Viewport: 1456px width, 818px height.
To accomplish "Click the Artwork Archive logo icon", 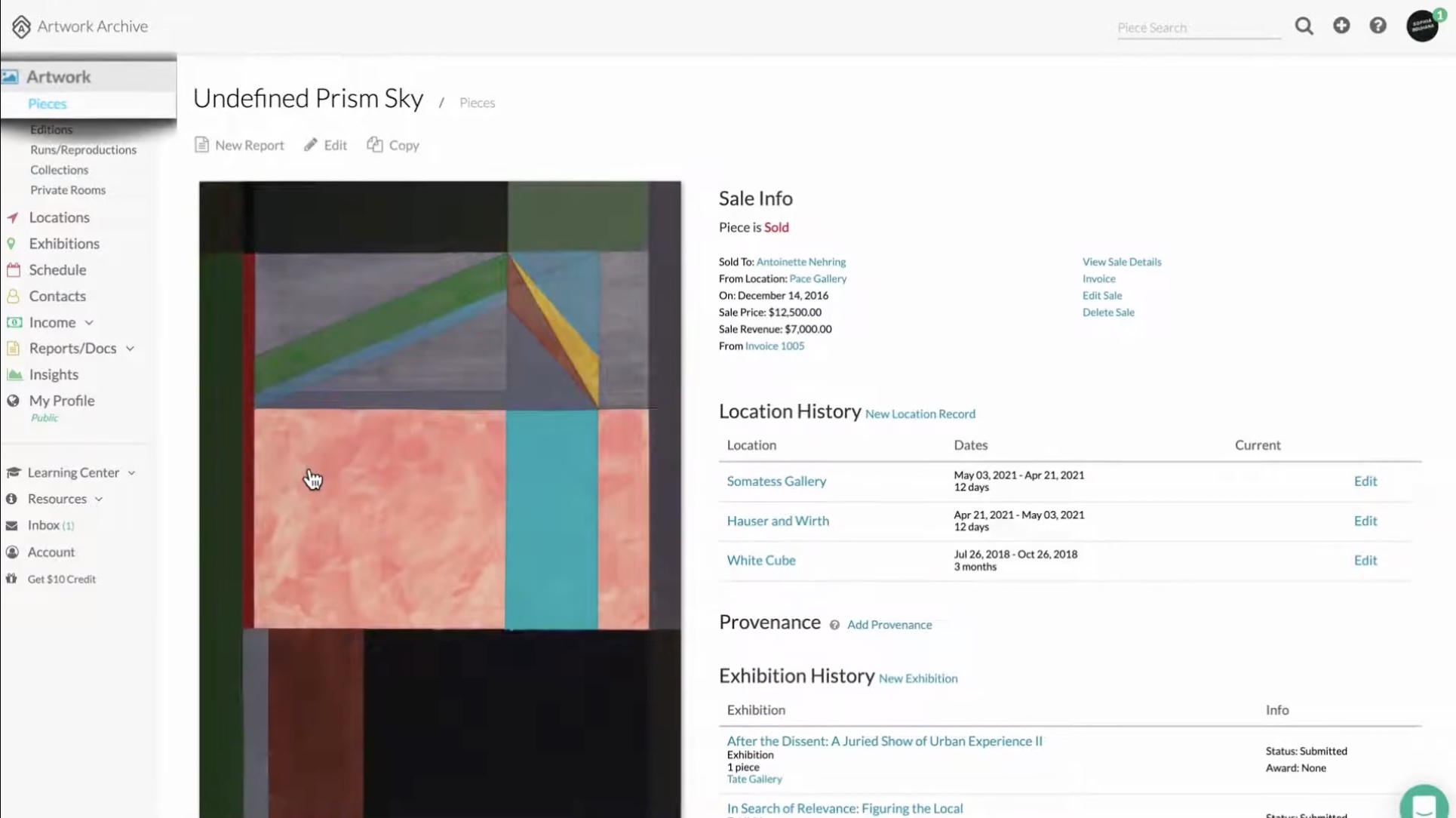I will [21, 26].
